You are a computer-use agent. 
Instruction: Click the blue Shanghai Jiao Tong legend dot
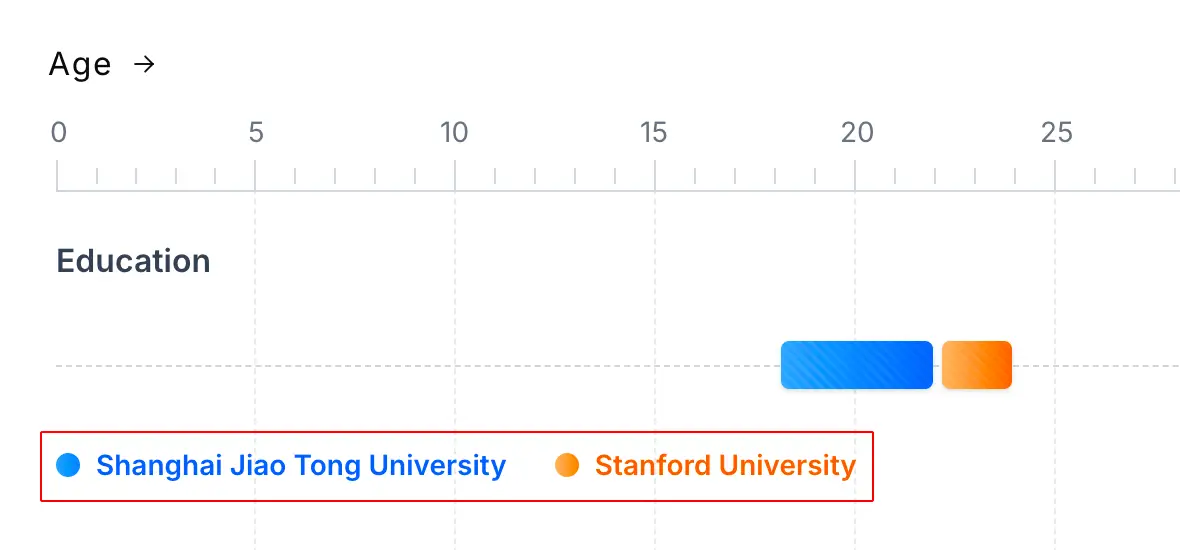68,465
